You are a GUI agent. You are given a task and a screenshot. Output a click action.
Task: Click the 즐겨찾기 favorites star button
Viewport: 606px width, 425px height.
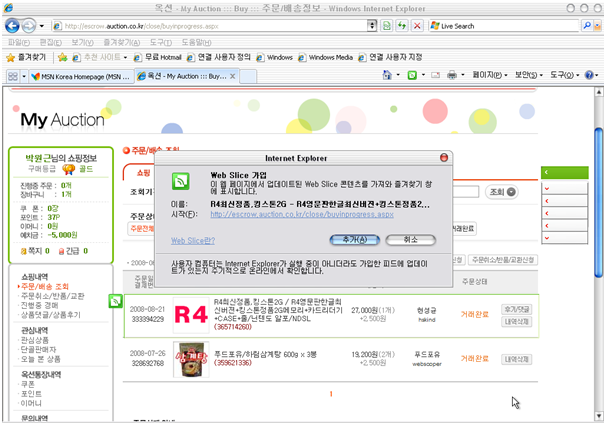[x=26, y=58]
